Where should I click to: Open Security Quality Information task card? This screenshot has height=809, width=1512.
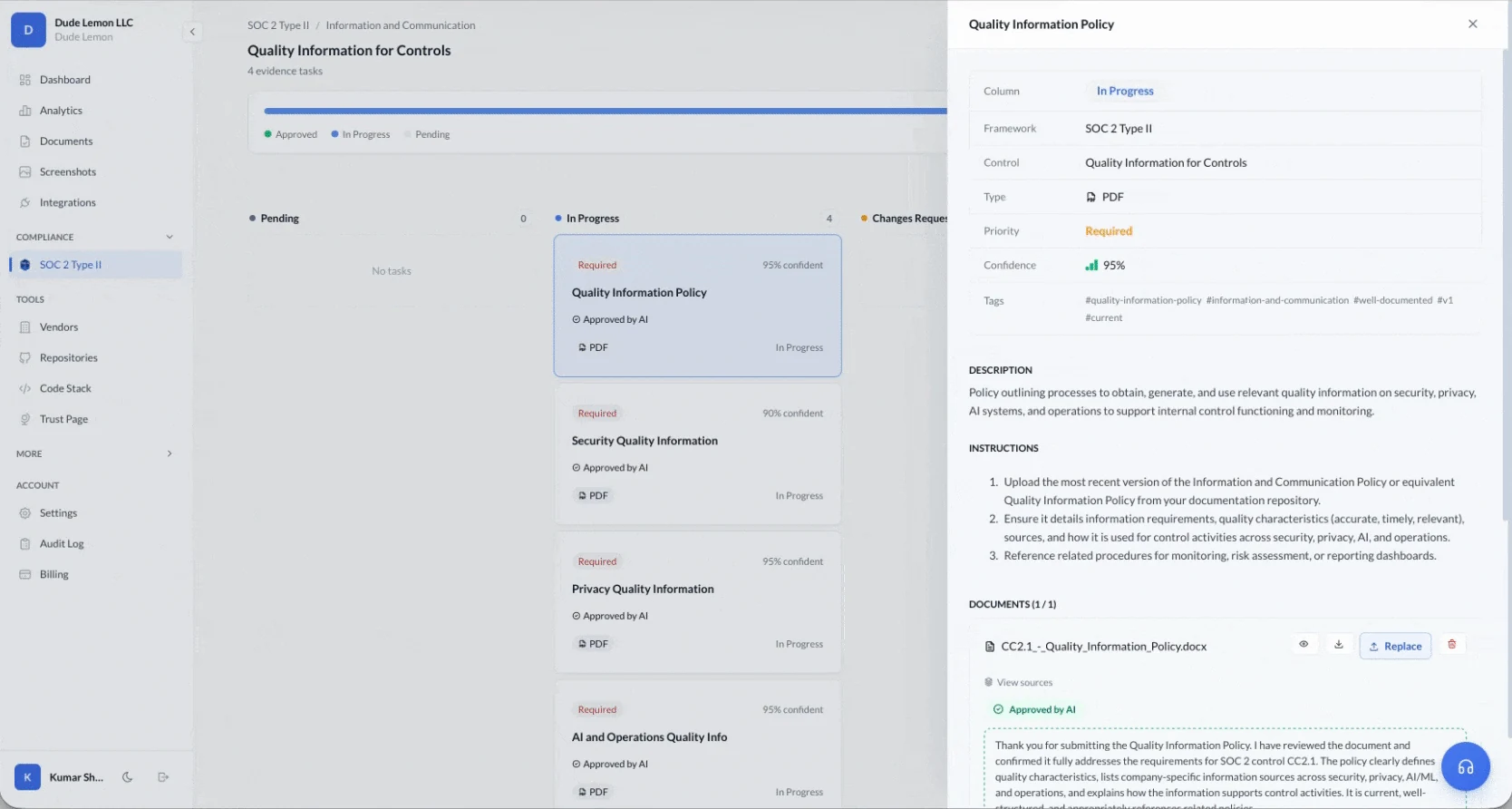(697, 454)
